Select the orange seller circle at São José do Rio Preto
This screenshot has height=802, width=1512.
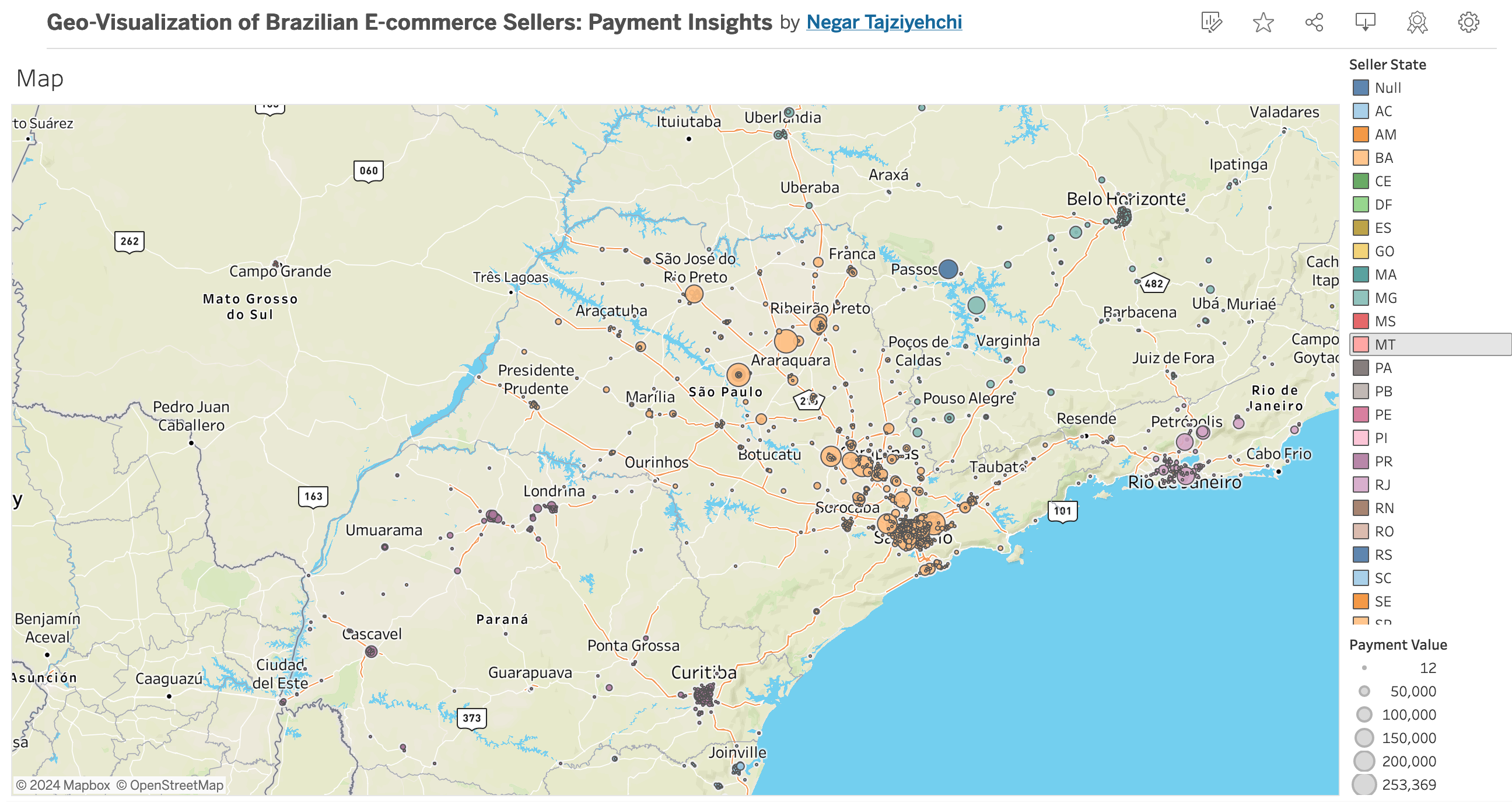[x=694, y=294]
